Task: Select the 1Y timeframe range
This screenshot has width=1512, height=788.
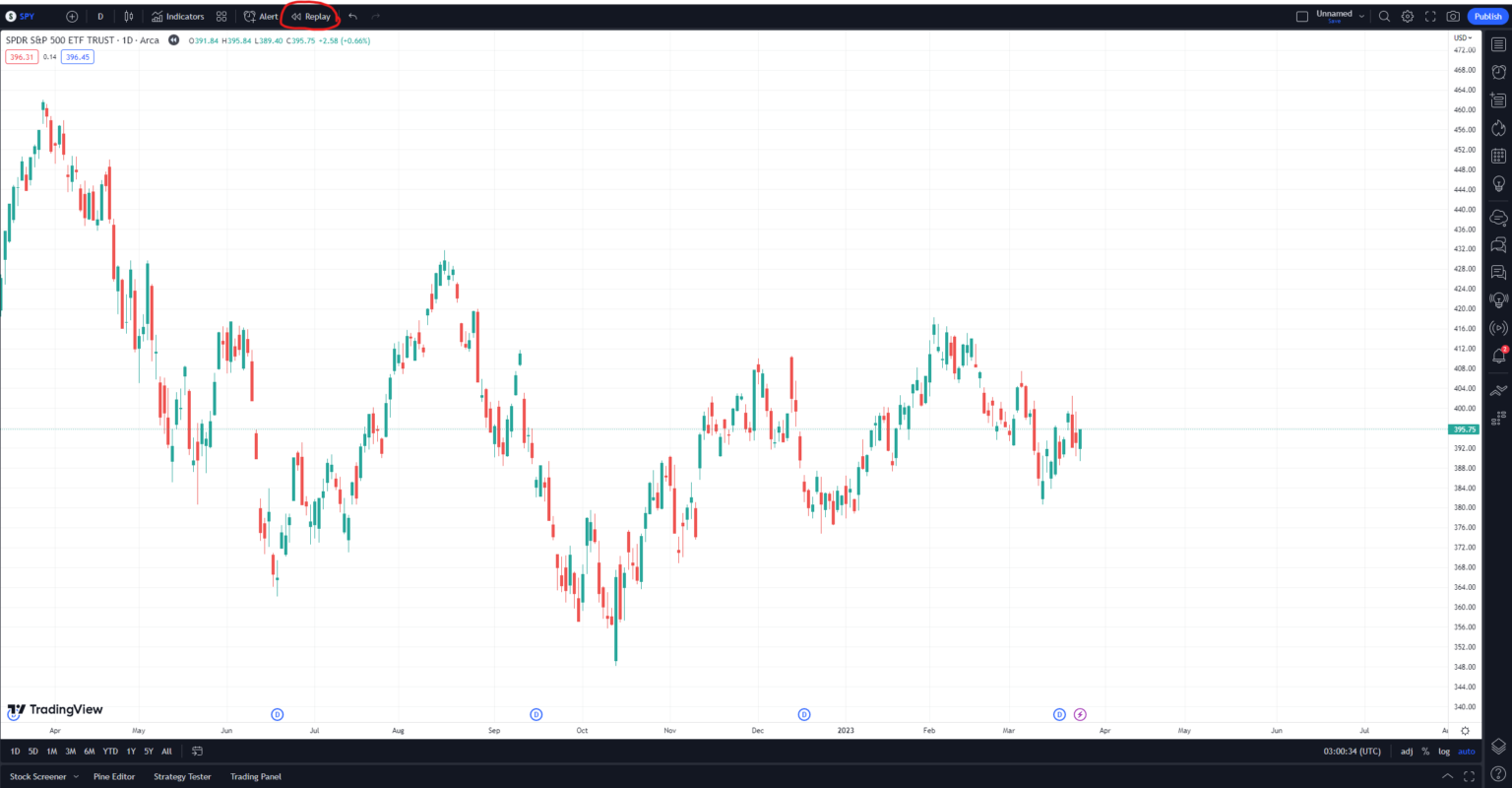Action: tap(129, 751)
